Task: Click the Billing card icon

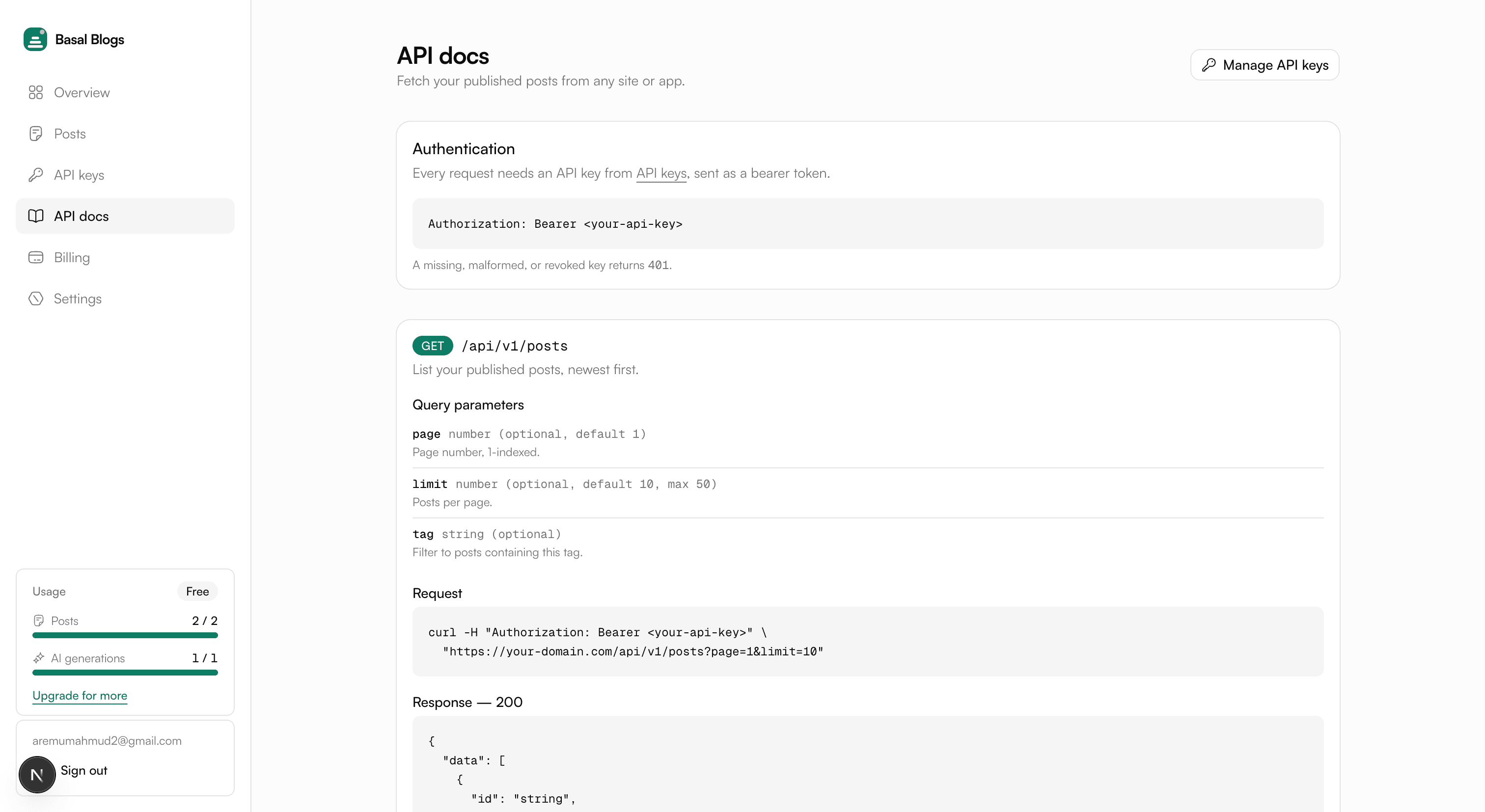Action: click(x=36, y=257)
